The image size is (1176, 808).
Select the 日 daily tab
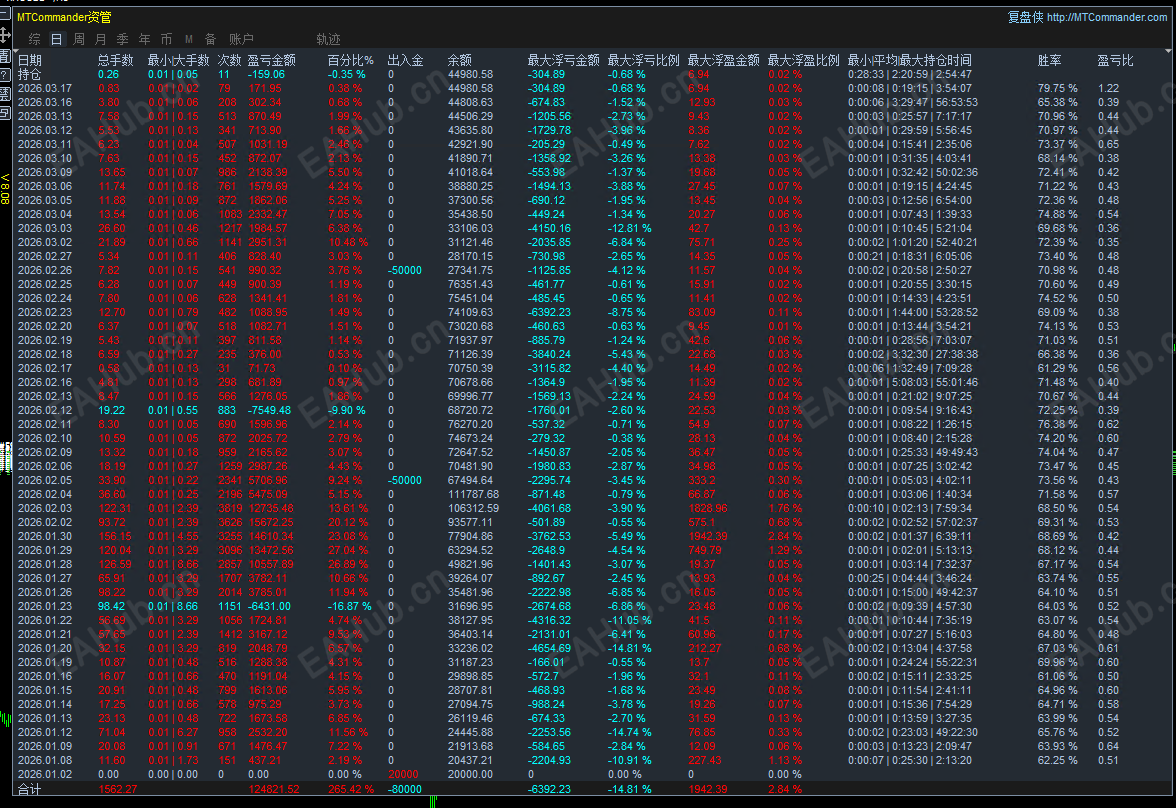pos(56,39)
